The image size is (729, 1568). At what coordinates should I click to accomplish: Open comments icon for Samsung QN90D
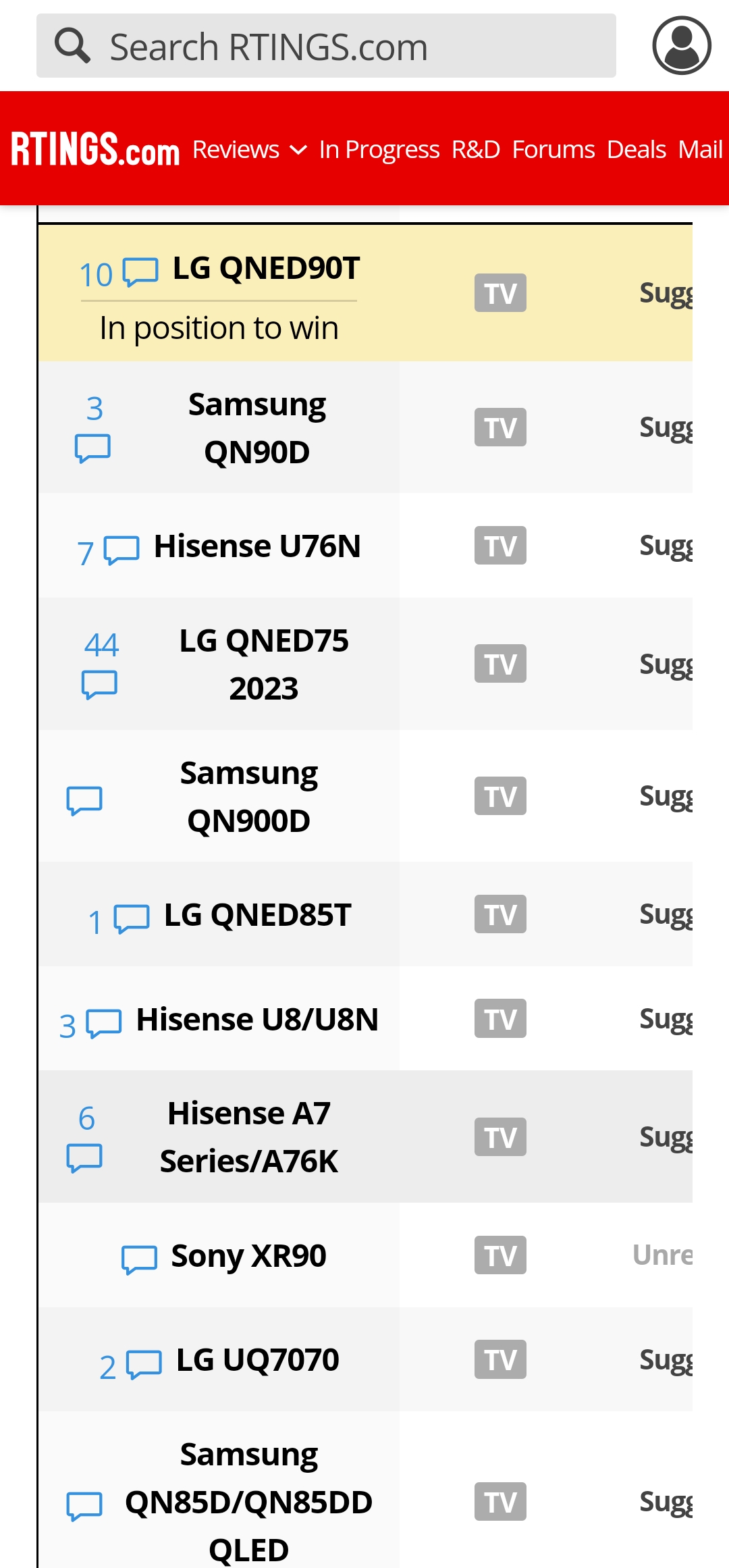[92, 448]
